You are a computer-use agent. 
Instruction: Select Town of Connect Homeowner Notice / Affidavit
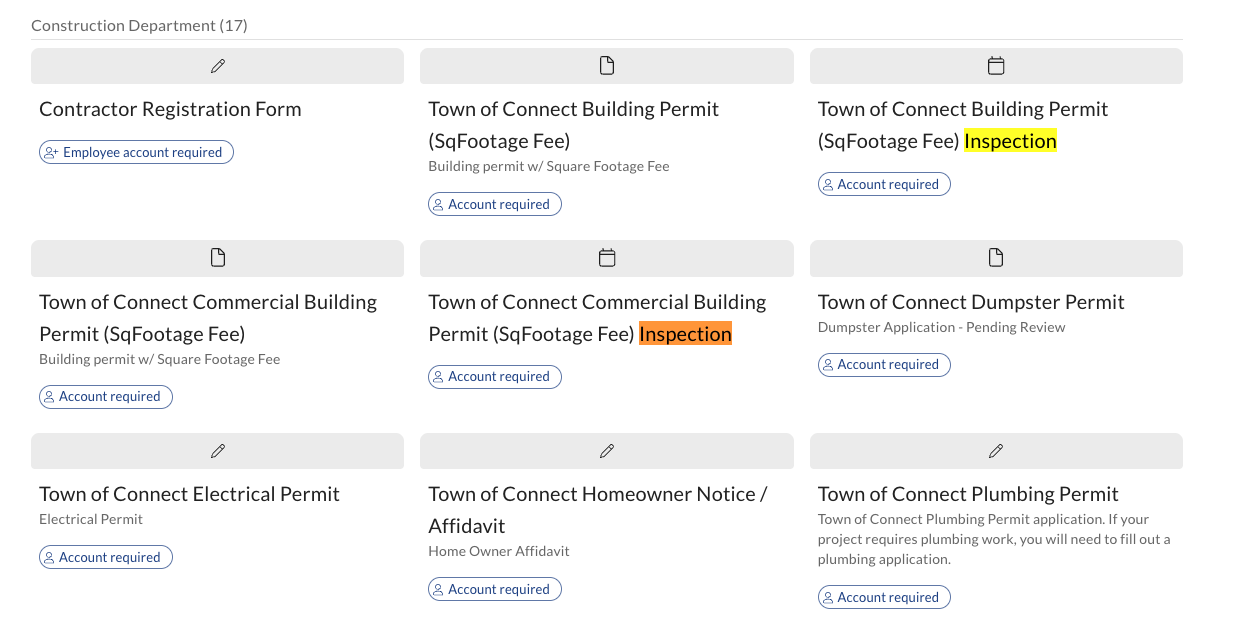pyautogui.click(x=597, y=509)
